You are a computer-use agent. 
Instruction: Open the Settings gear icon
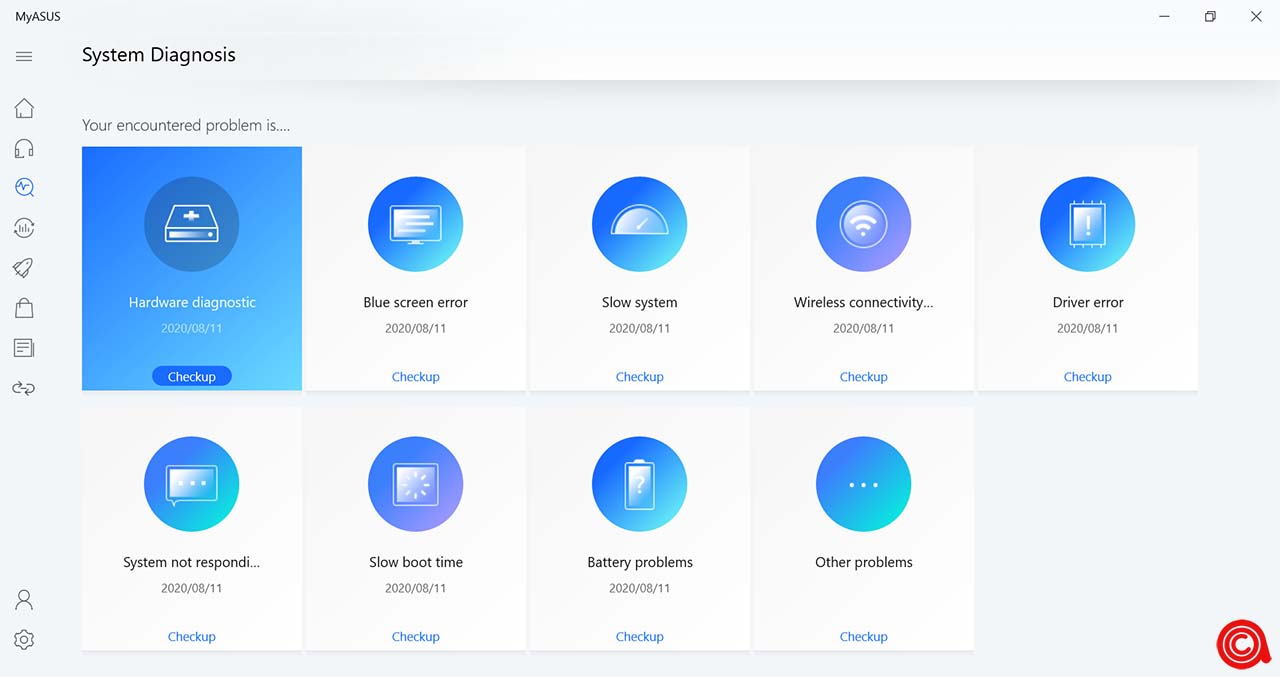click(x=24, y=640)
